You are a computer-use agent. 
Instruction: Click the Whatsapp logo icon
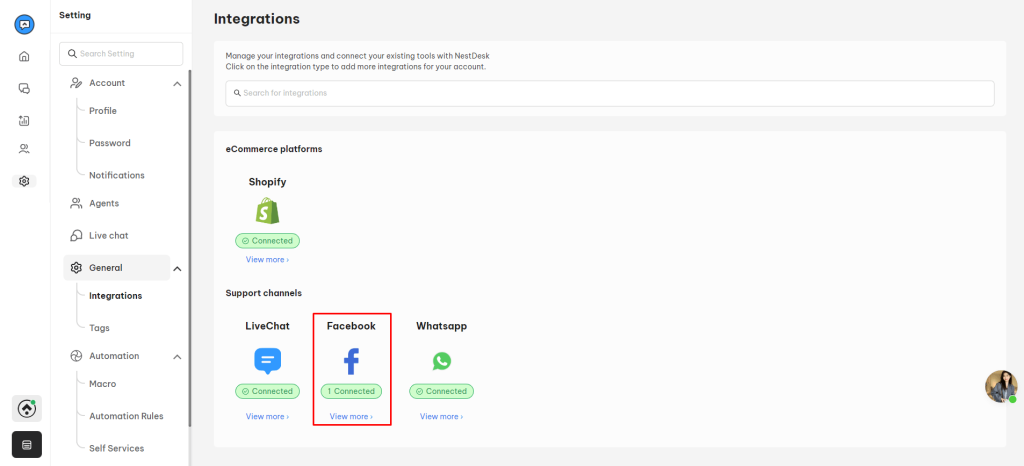point(441,361)
